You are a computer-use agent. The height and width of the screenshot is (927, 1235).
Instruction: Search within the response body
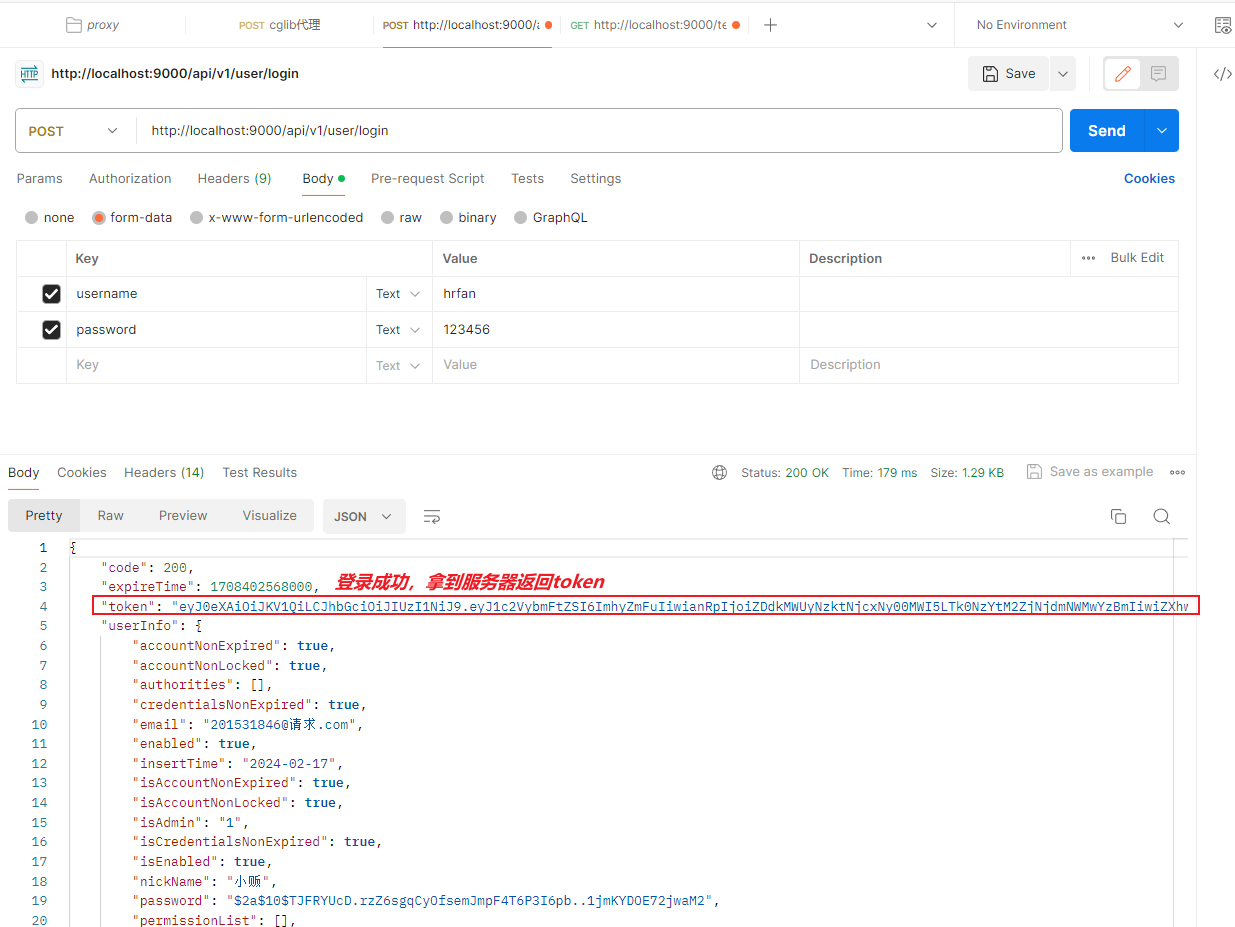pos(1161,516)
